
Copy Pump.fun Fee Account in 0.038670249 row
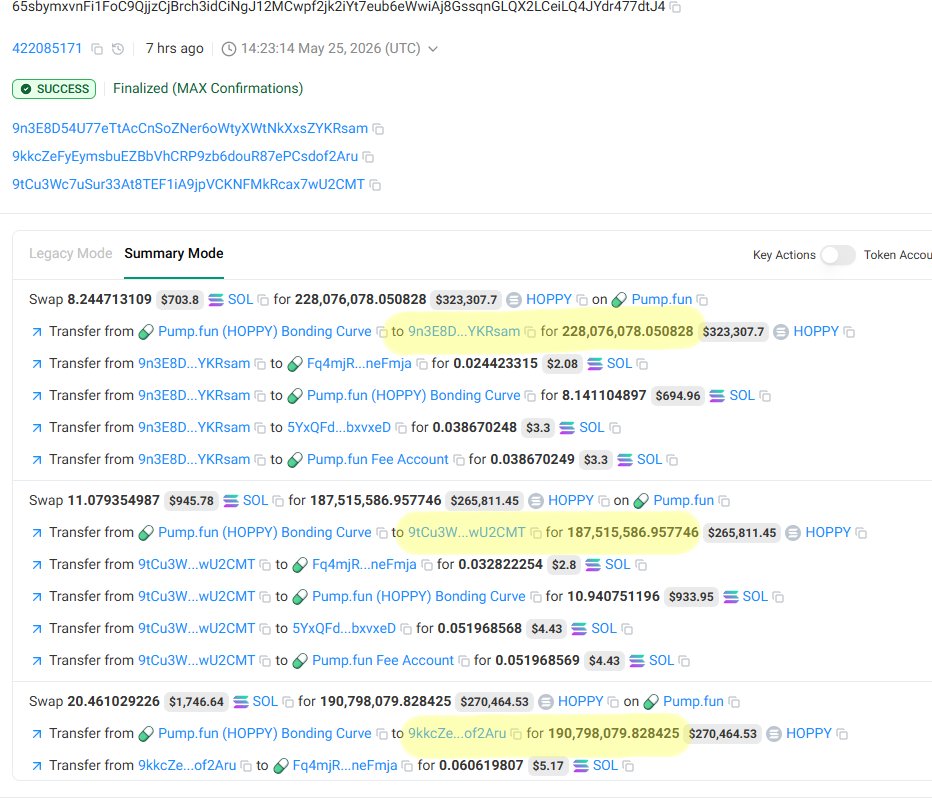(459, 460)
